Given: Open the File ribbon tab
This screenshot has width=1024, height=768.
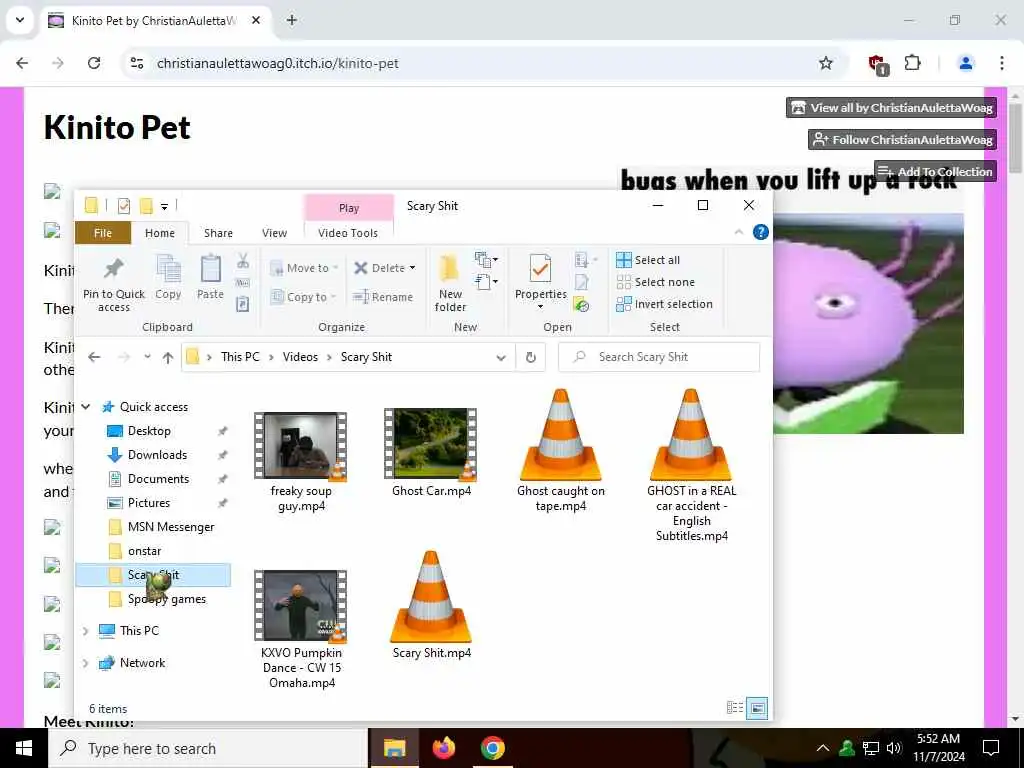Looking at the screenshot, I should coord(103,233).
